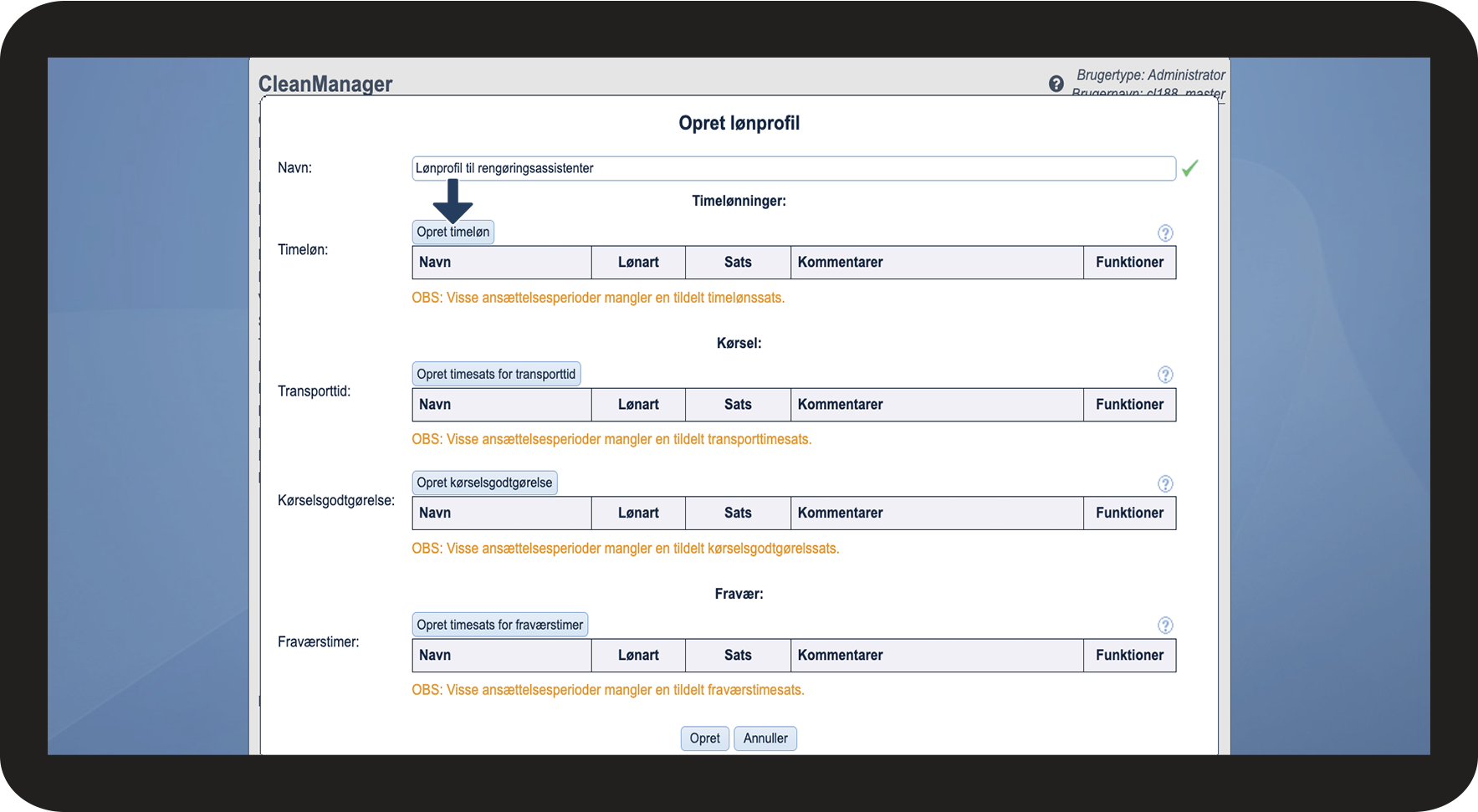This screenshot has height=812, width=1478.
Task: Click the dark help icon beside Brugertype
Action: [1056, 84]
